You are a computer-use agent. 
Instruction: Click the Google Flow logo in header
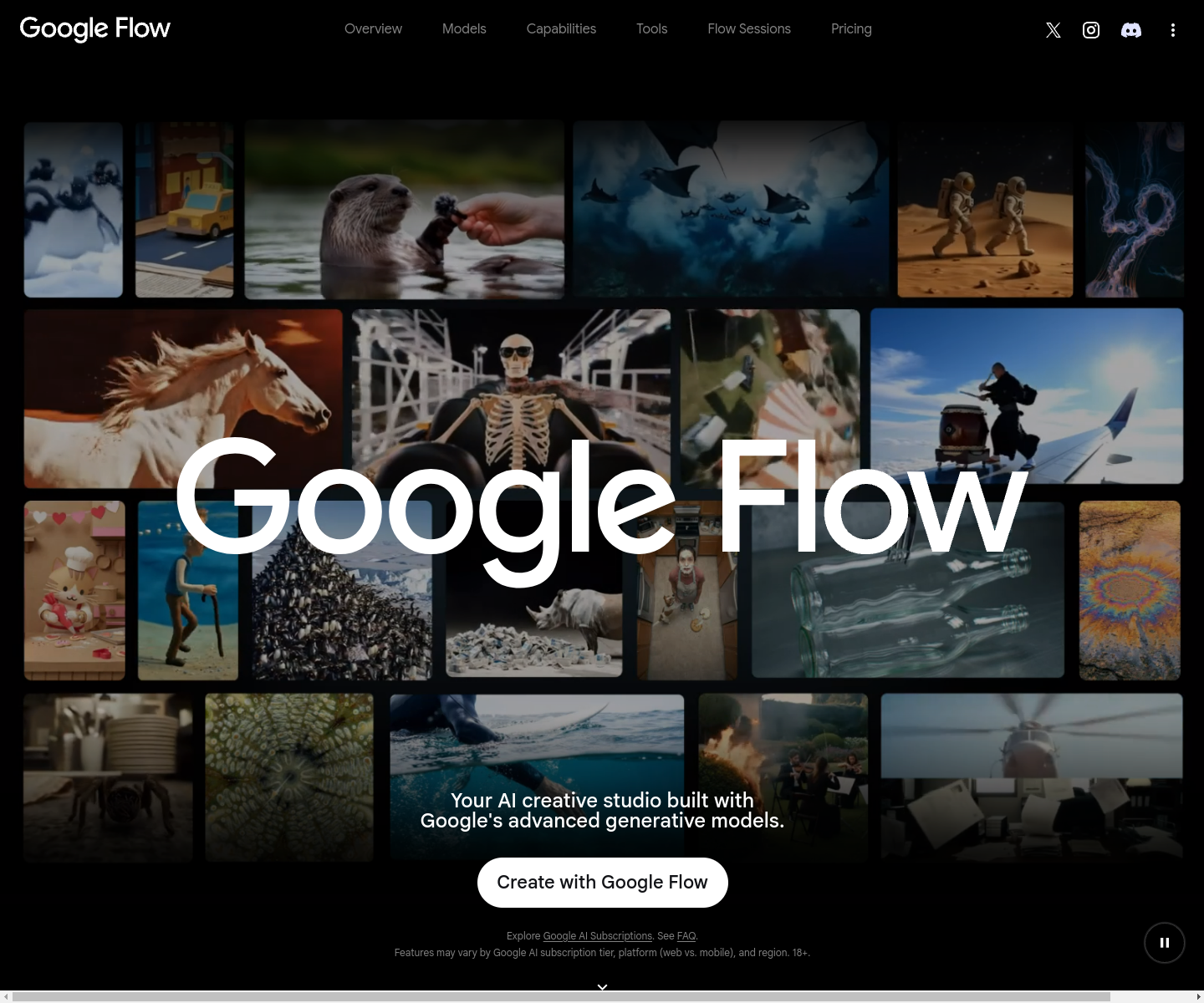point(94,28)
